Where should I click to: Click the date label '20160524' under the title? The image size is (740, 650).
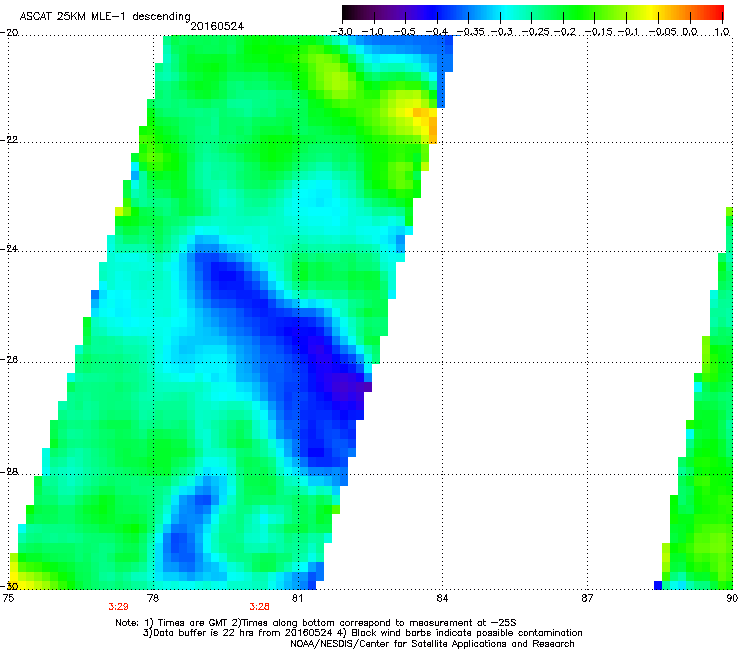click(x=217, y=26)
